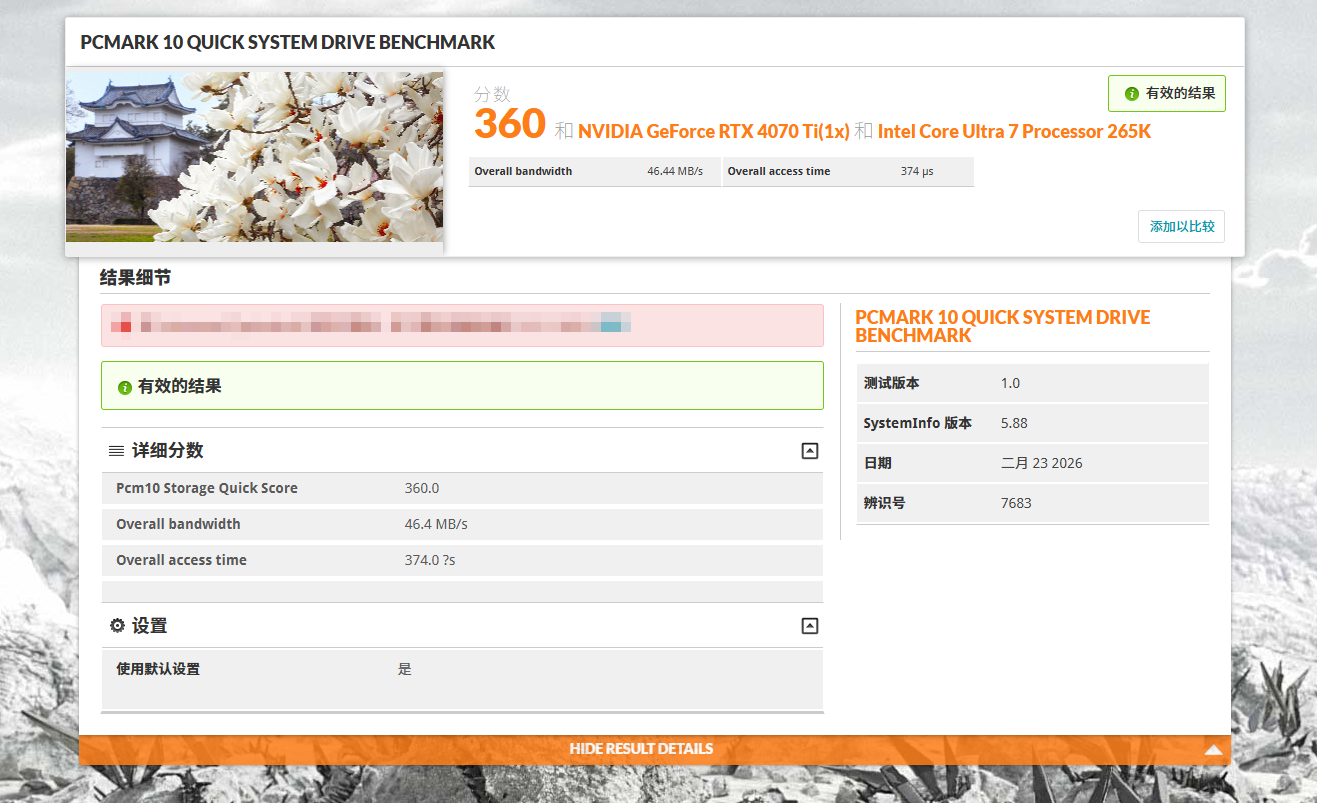This screenshot has height=803, width=1317.
Task: Click the date value 二月 23 2026
Action: click(1041, 463)
